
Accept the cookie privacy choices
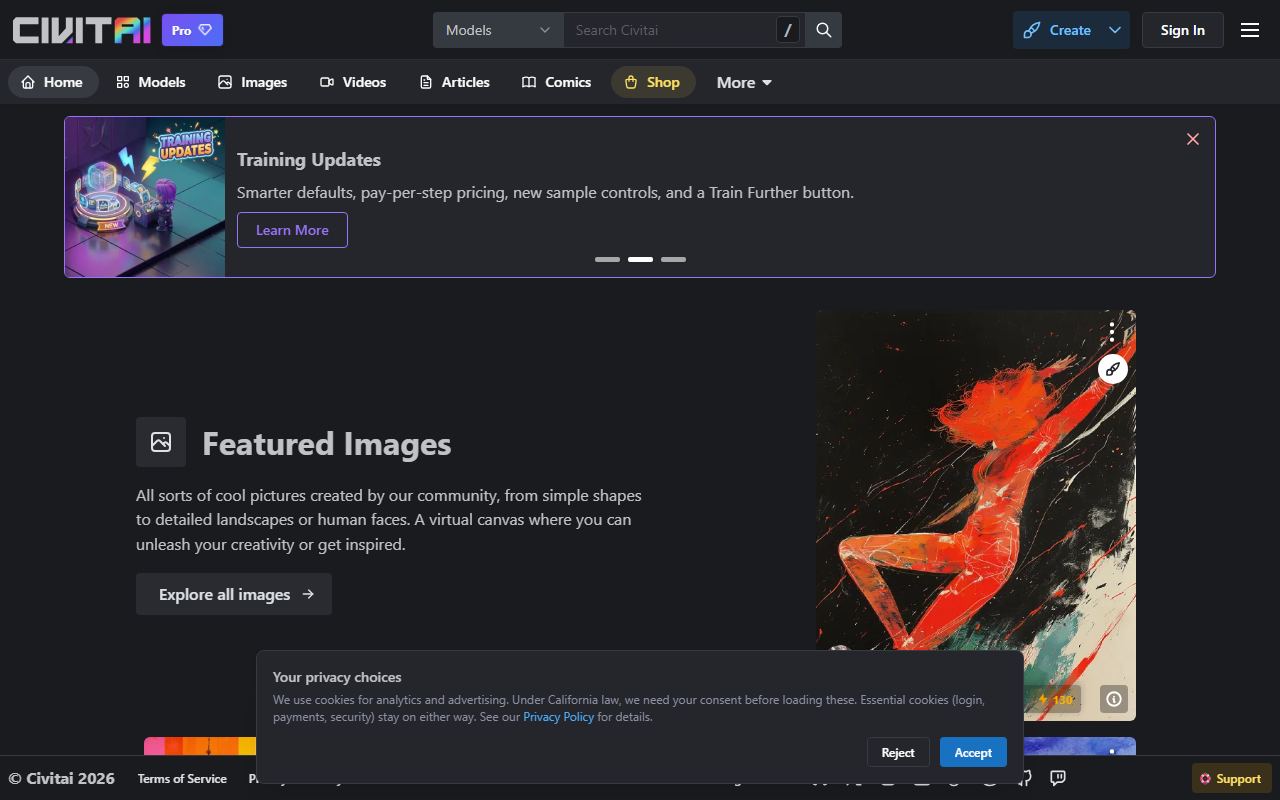973,752
